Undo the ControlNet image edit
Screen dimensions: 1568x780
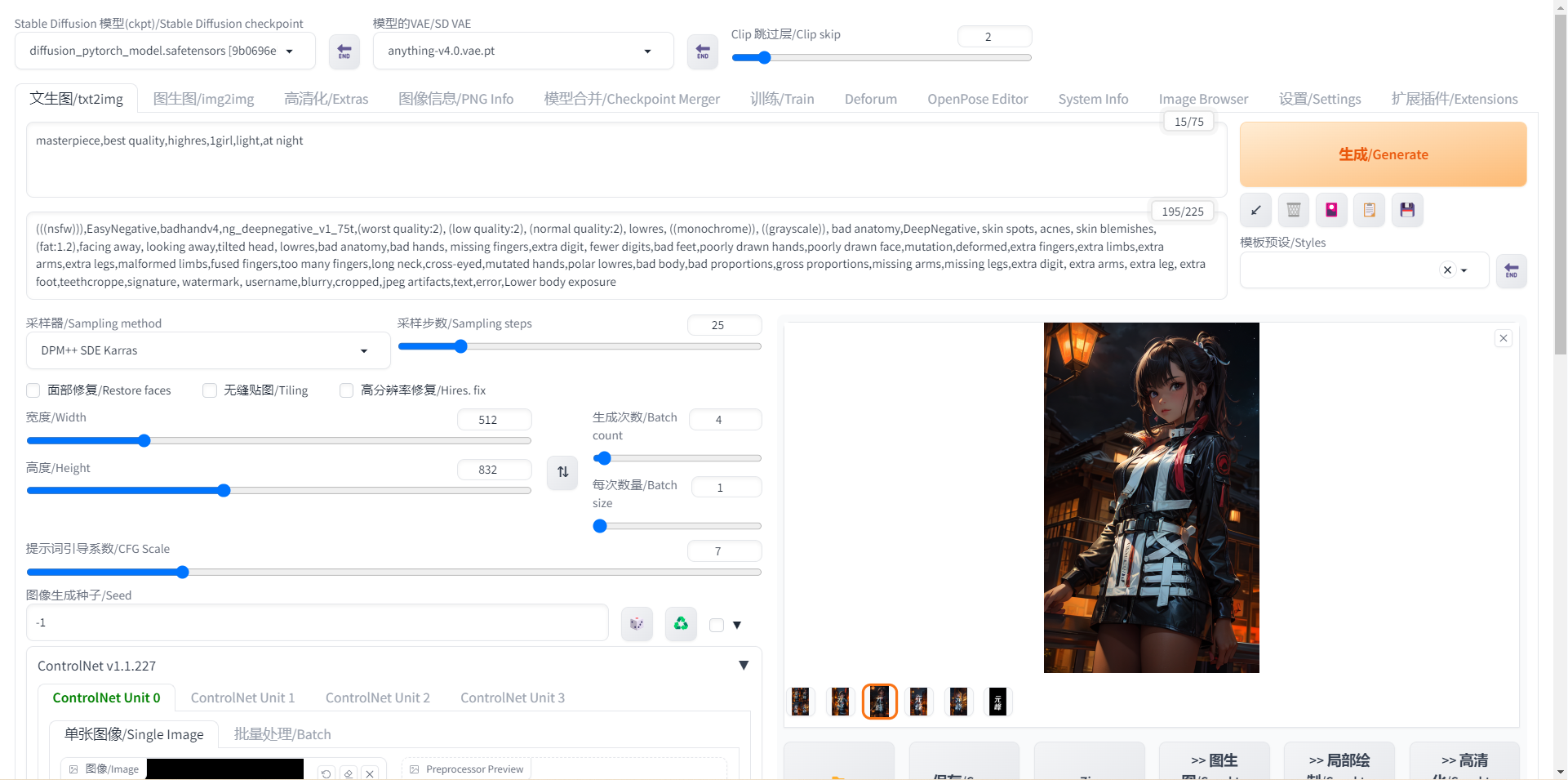(326, 773)
